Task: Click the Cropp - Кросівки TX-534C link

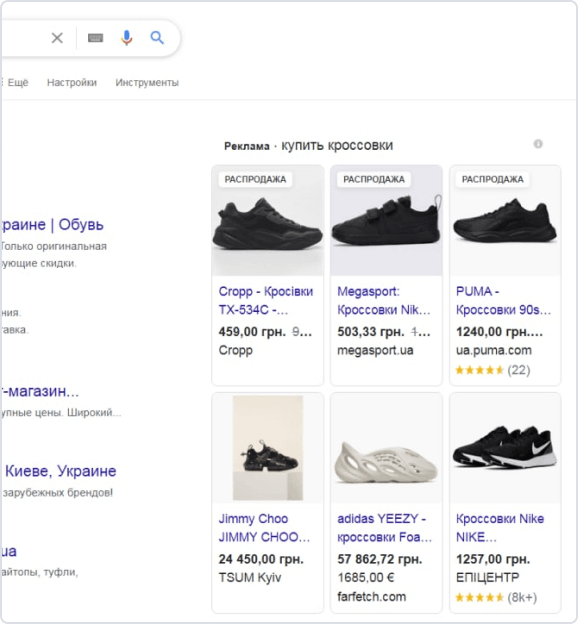Action: [266, 300]
